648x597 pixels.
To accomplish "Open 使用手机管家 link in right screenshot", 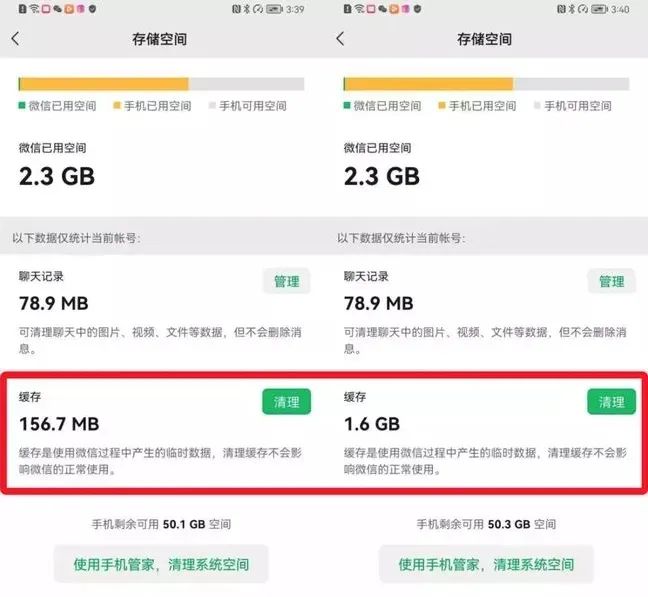I will (486, 564).
